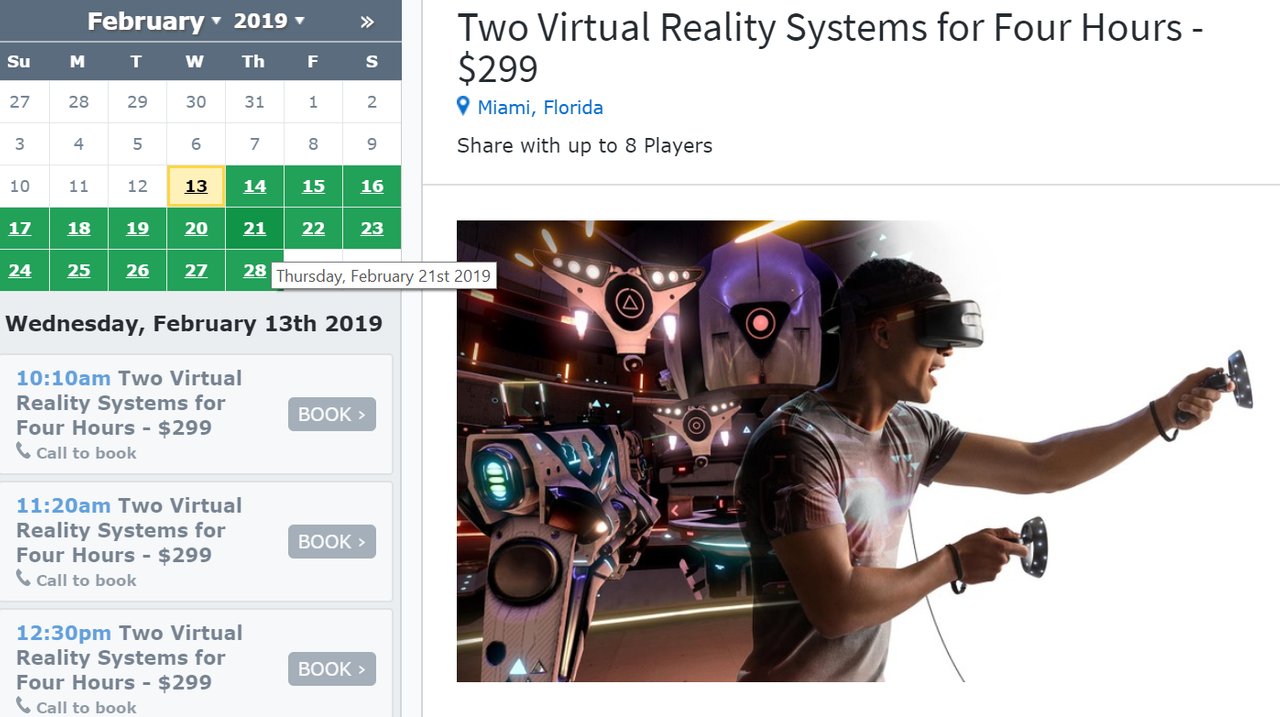Select February 23 on the calendar
1280x717 pixels.
pyautogui.click(x=372, y=228)
